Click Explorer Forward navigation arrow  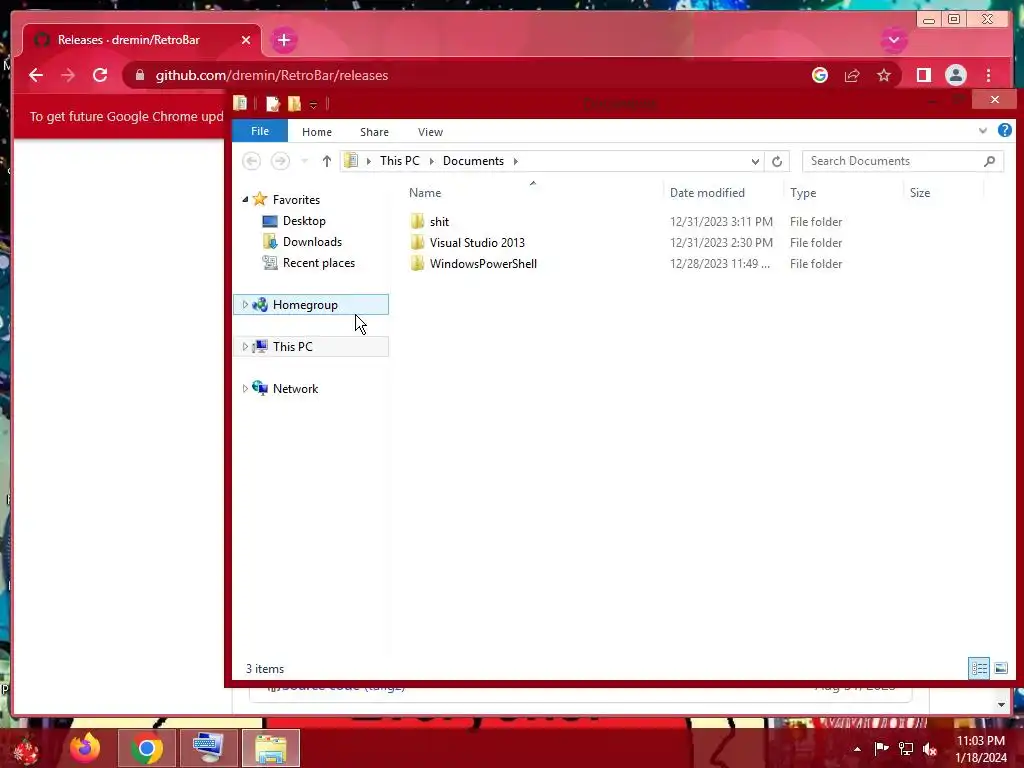tap(280, 161)
